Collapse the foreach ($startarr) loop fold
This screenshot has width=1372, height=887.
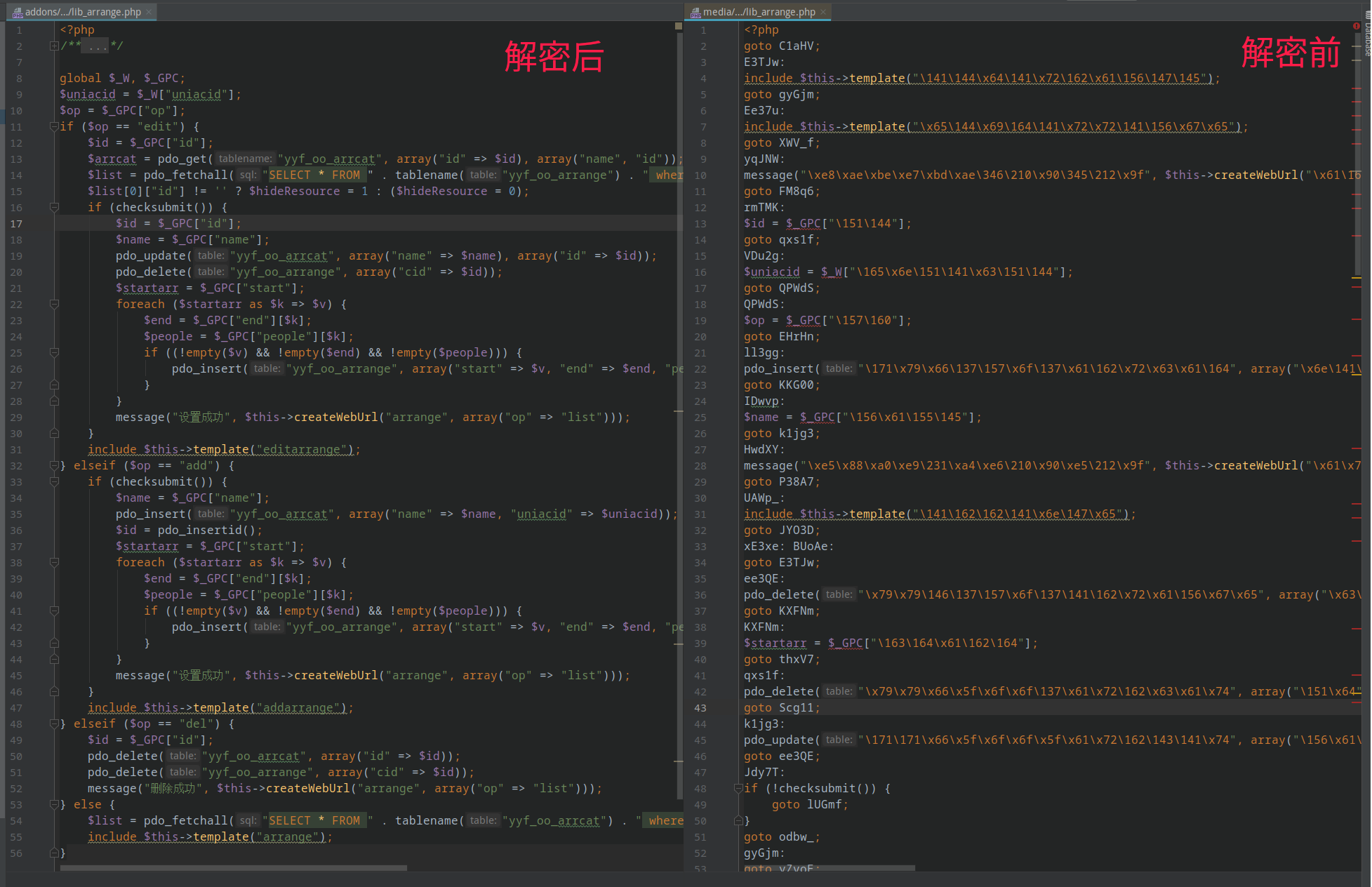pyautogui.click(x=54, y=304)
